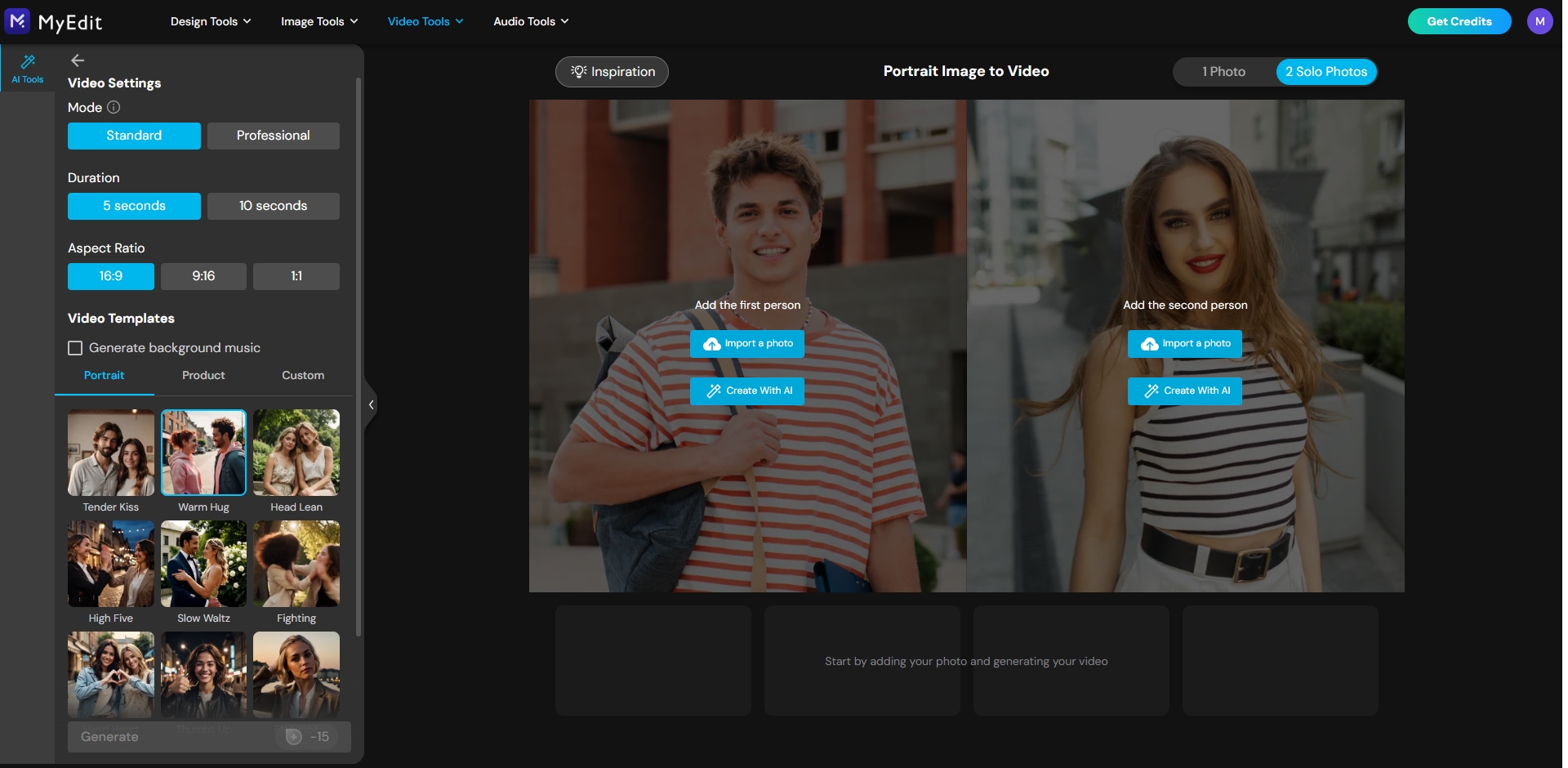This screenshot has height=768, width=1568.
Task: Click the Get Credits button
Action: (1459, 21)
